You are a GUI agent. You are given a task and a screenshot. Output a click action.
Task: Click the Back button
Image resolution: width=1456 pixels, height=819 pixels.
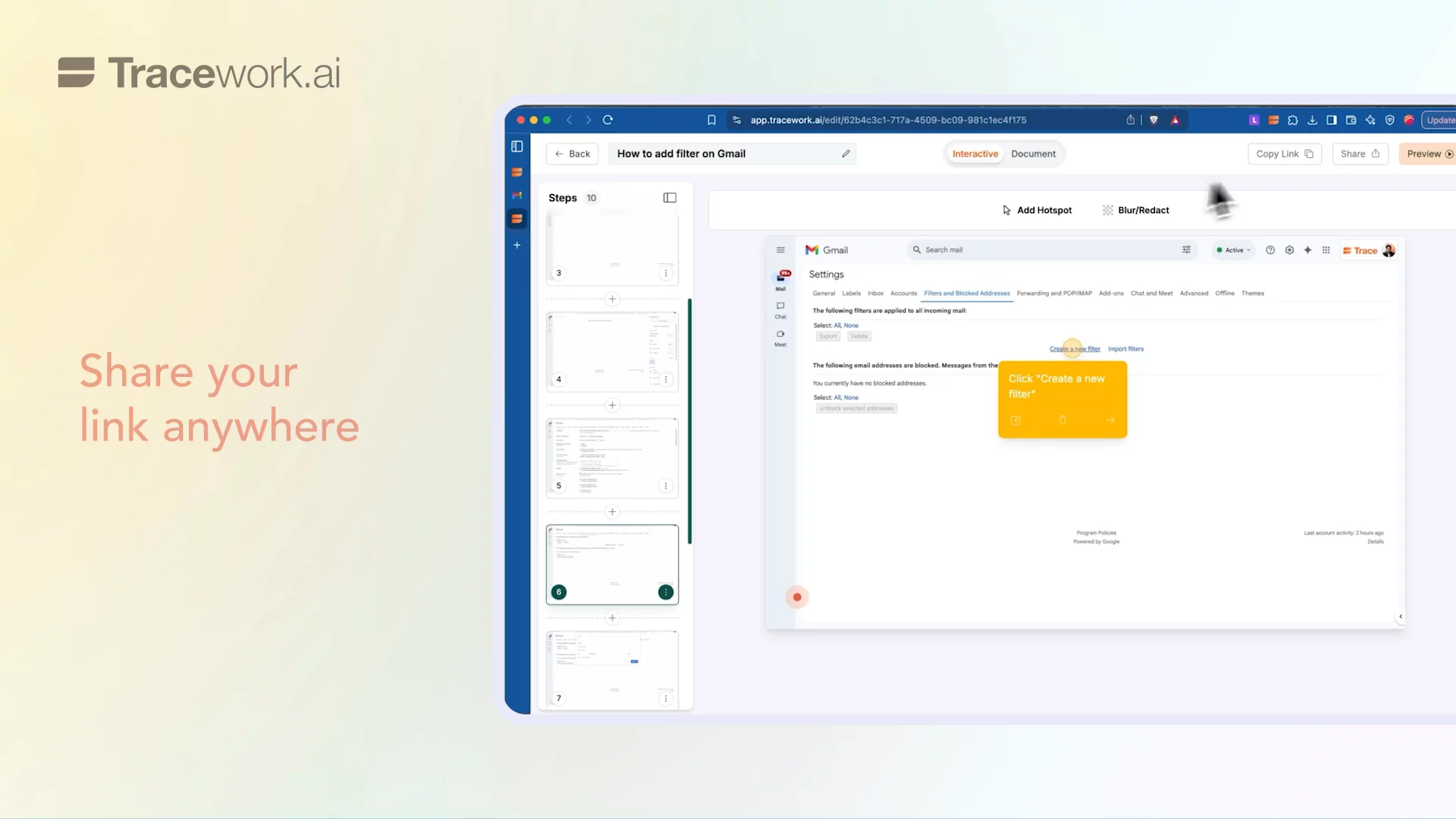point(573,153)
